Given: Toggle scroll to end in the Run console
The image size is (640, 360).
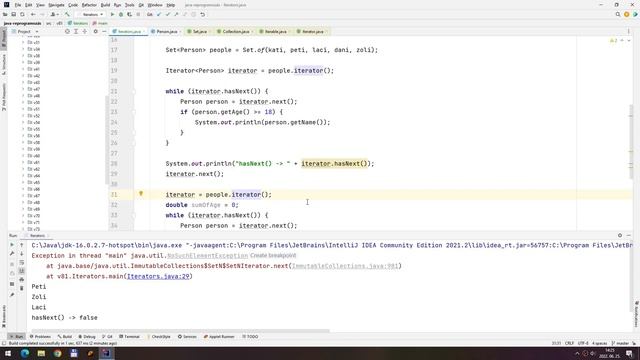Looking at the screenshot, I should tap(22, 271).
